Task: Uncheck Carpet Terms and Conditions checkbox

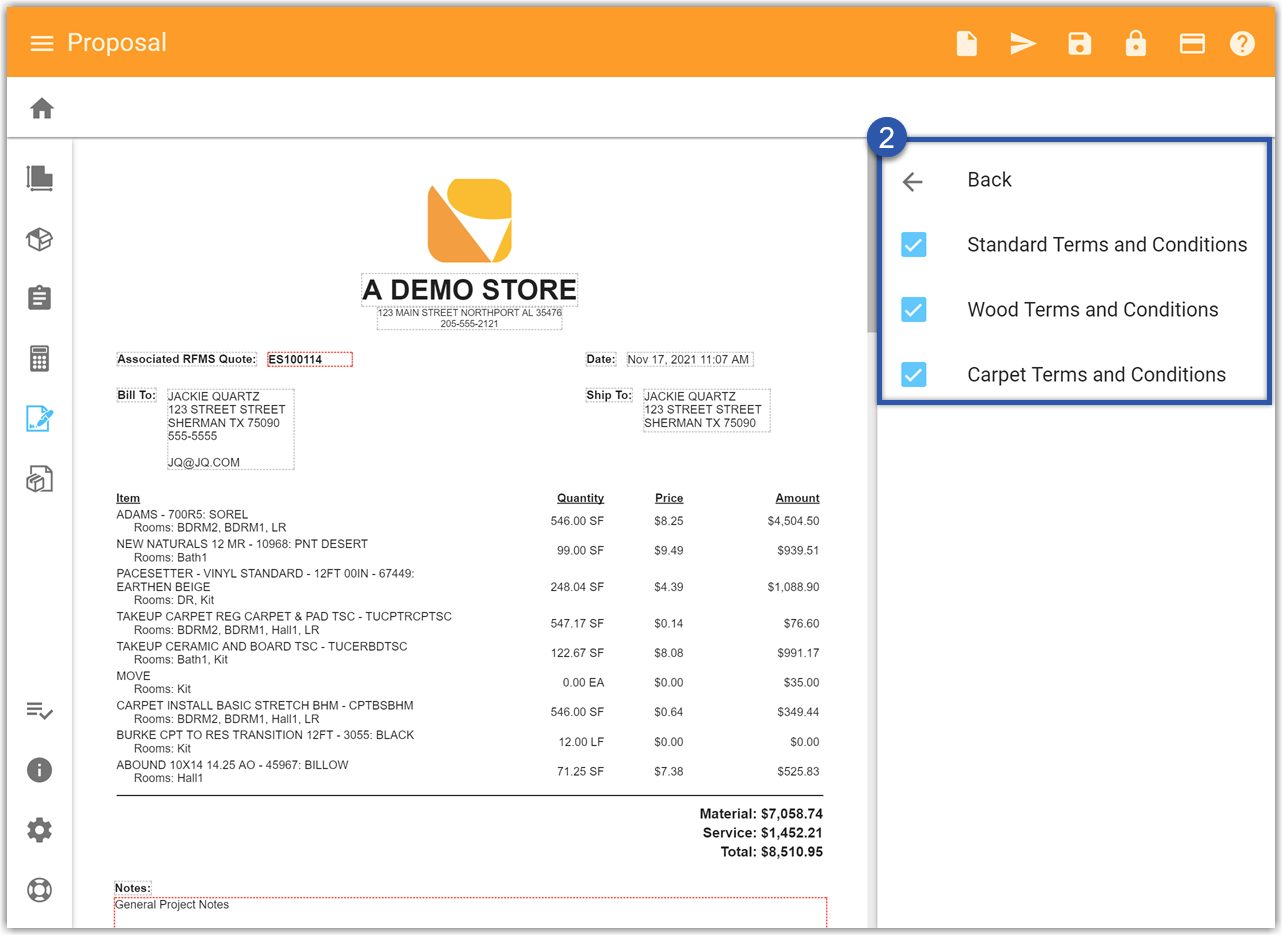Action: tap(913, 375)
